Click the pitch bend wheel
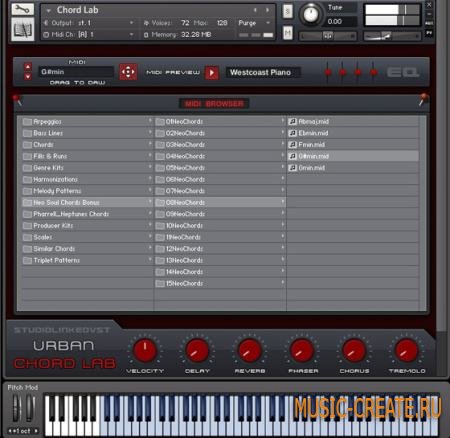 tap(16, 408)
